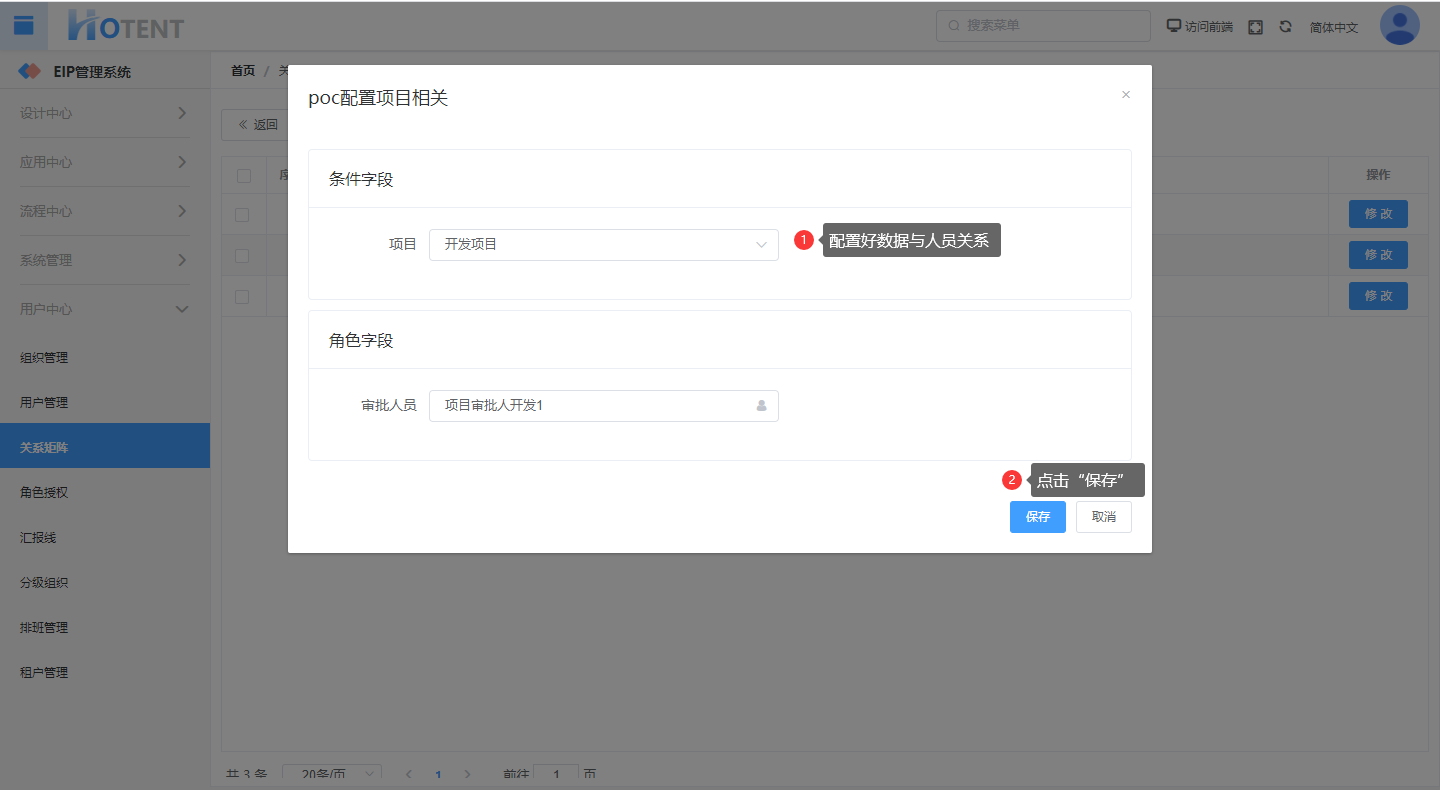Click the 返回 back button
This screenshot has height=790, width=1440.
click(x=257, y=125)
